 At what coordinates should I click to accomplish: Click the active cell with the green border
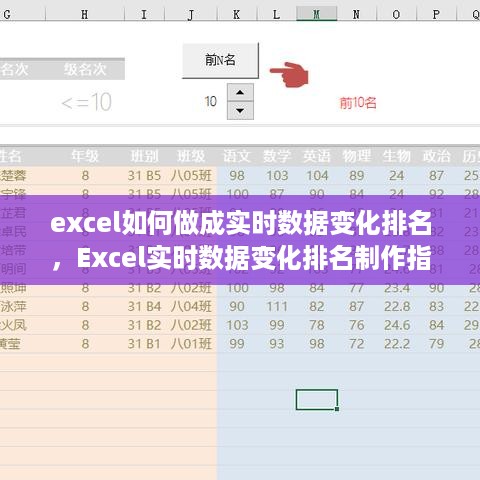pyautogui.click(x=317, y=400)
